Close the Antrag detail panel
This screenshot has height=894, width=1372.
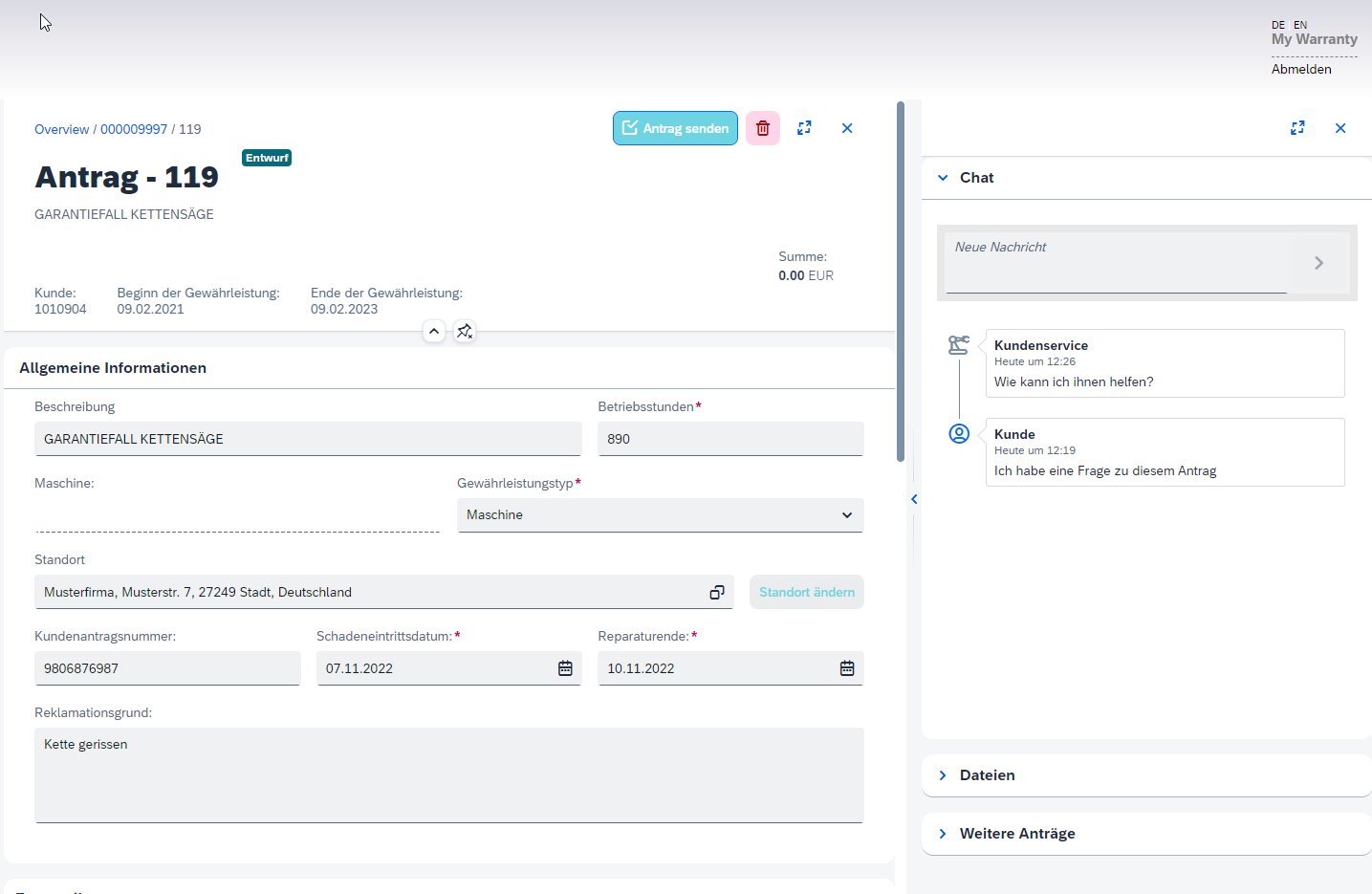tap(847, 128)
